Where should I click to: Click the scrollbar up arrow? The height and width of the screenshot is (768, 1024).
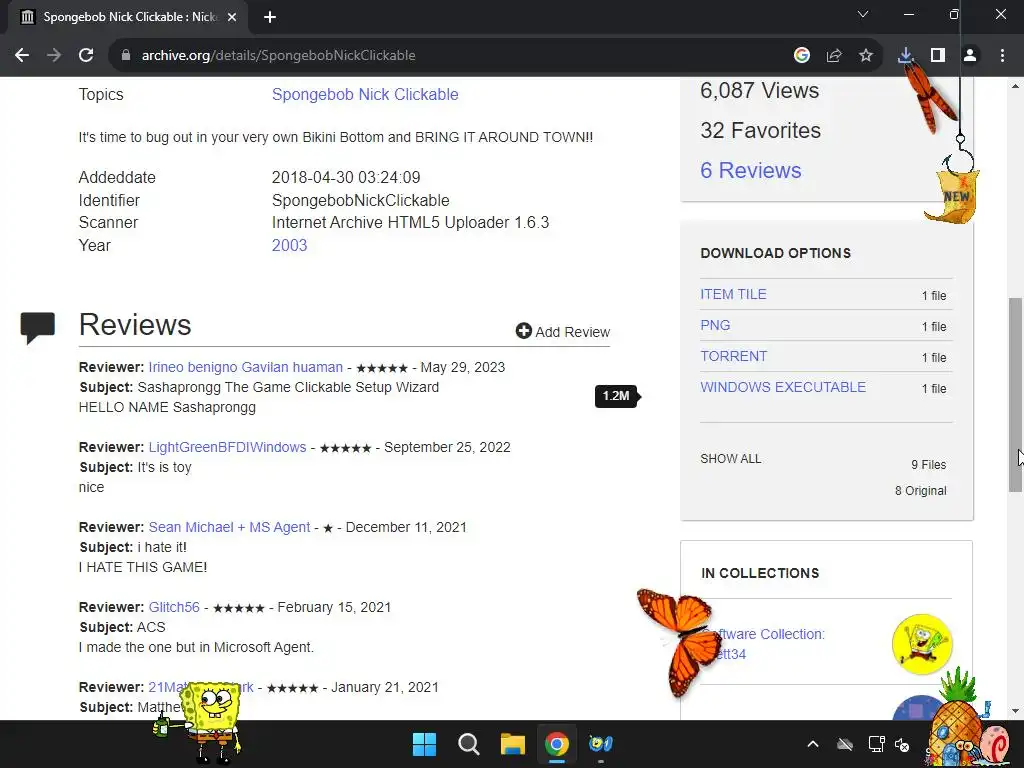coord(1015,86)
